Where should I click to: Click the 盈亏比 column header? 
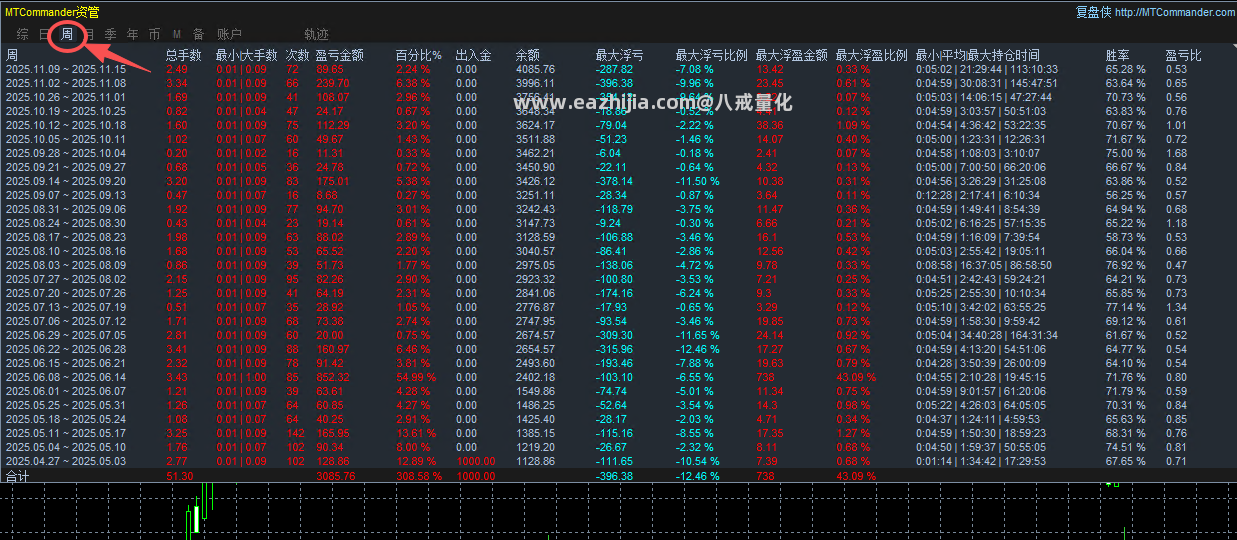1183,55
